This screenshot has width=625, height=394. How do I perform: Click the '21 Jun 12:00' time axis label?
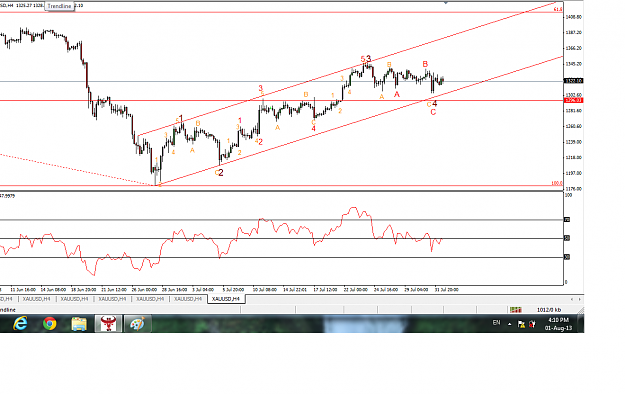(x=114, y=290)
